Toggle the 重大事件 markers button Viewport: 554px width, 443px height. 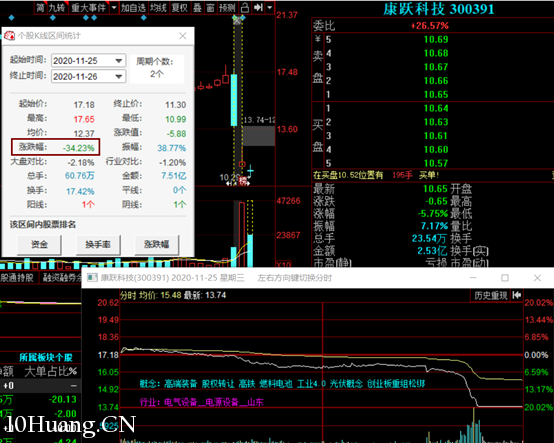88,7
